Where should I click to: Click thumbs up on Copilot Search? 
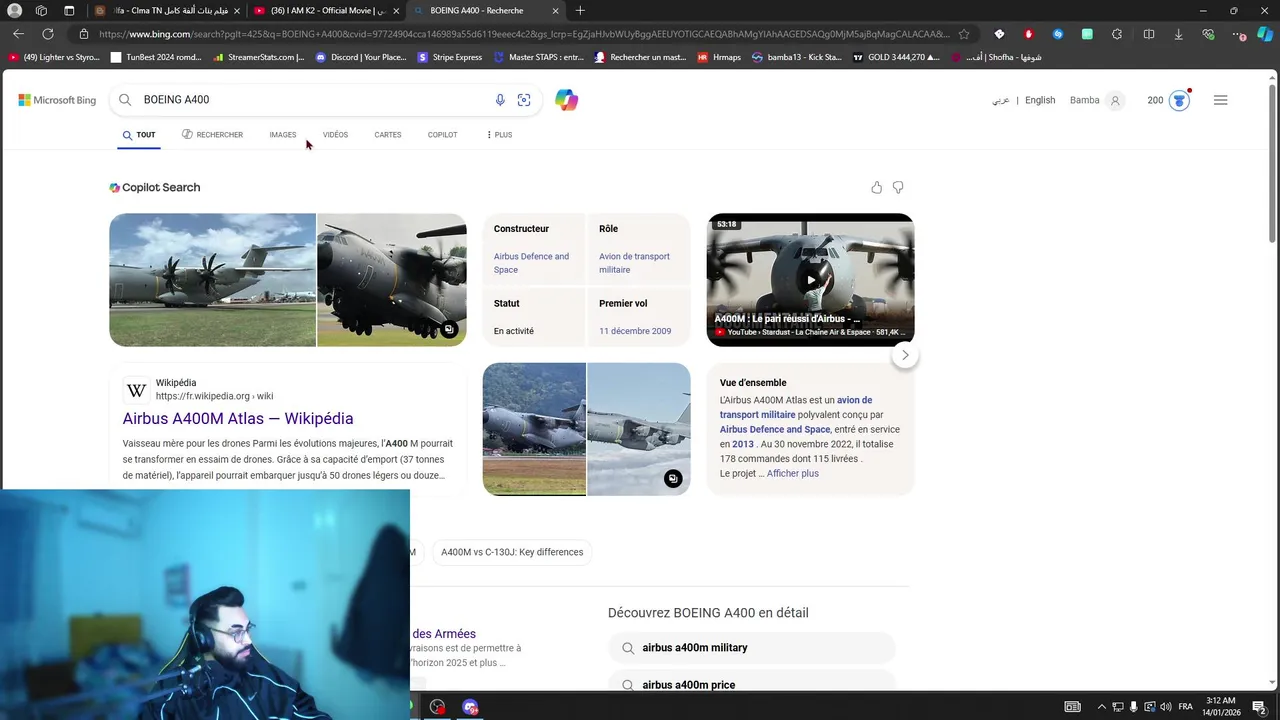tap(876, 187)
